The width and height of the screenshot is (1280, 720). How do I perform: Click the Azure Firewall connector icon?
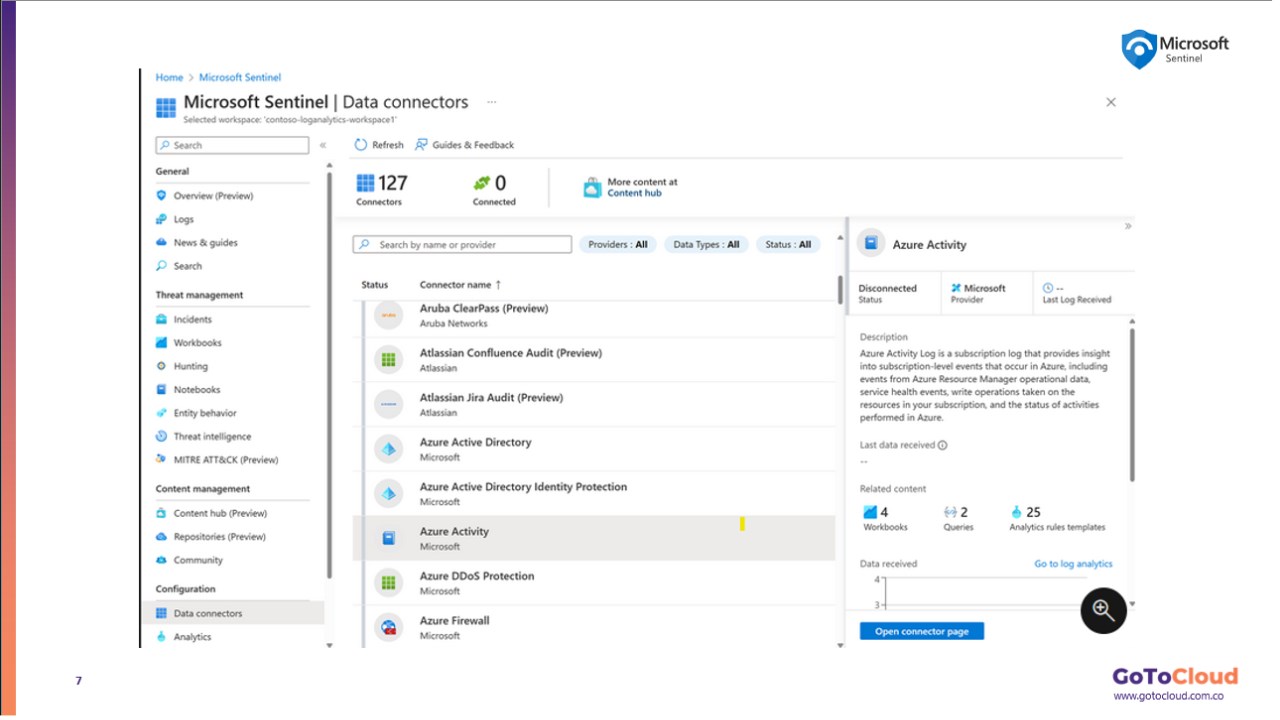point(388,627)
